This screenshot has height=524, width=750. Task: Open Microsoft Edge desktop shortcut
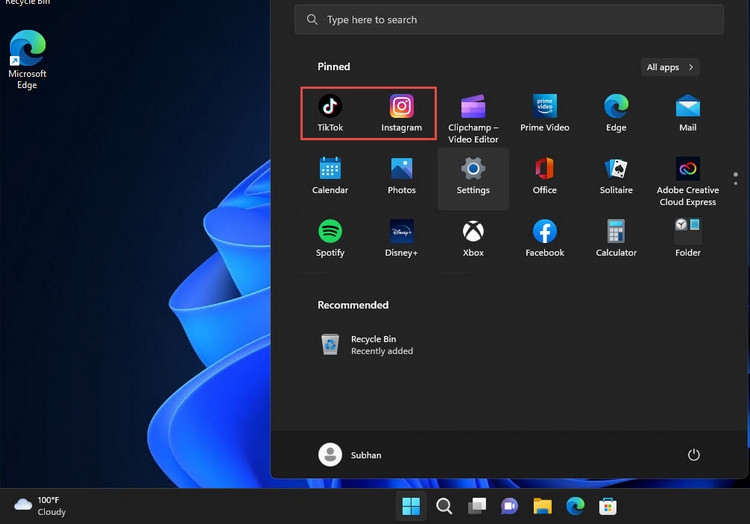[27, 60]
